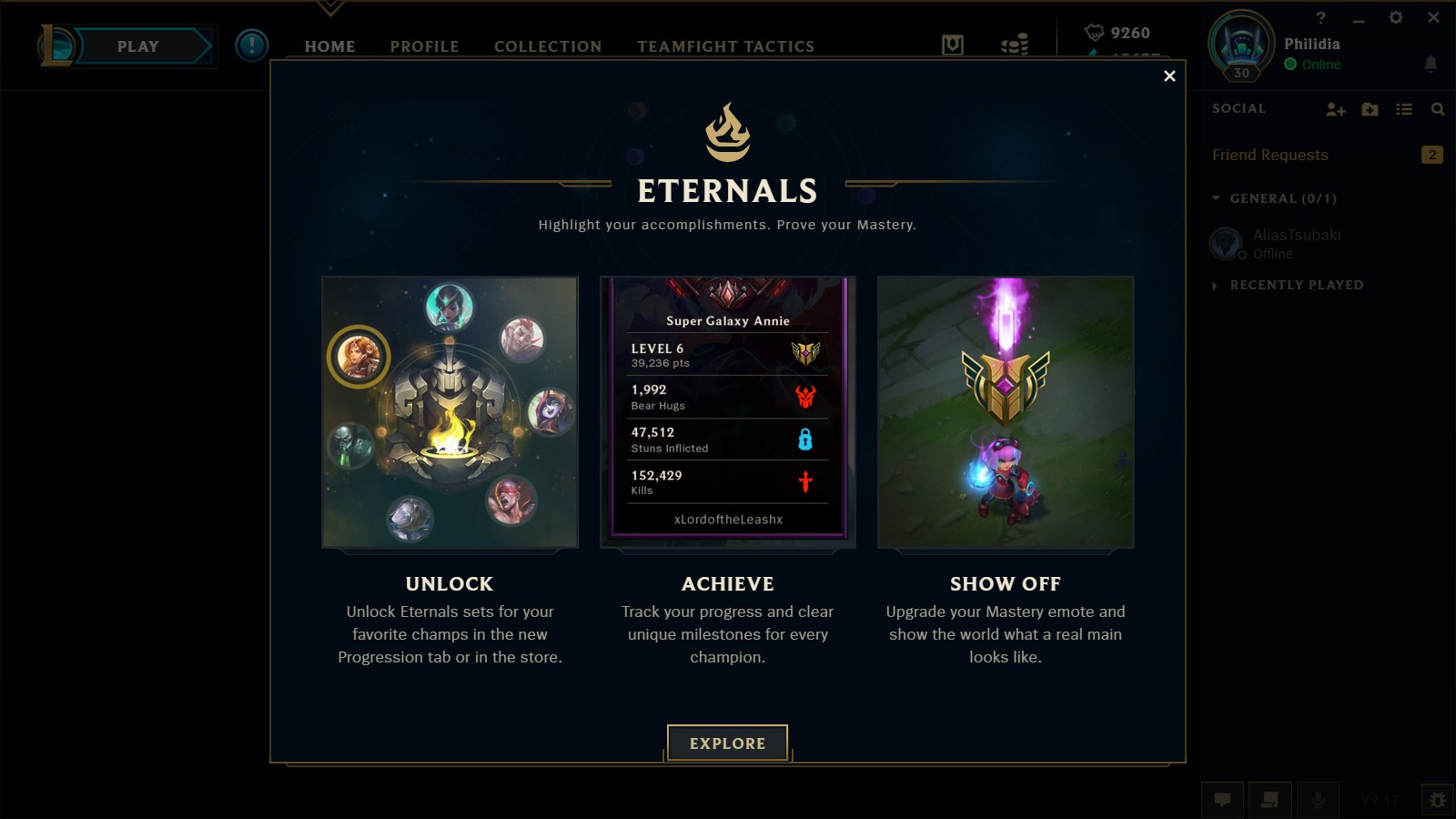
Task: Open the Loot coins icon
Action: tap(1015, 44)
